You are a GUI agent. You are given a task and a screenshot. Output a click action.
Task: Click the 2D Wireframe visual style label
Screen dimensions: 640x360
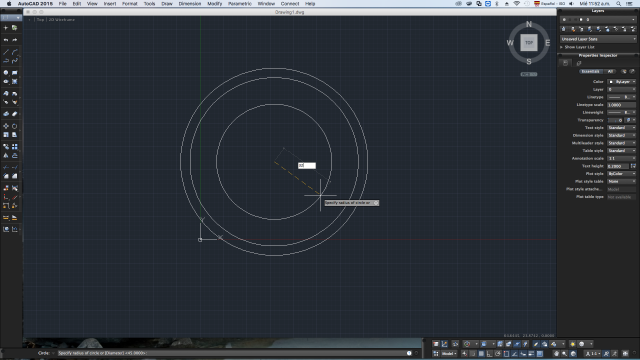(x=62, y=20)
